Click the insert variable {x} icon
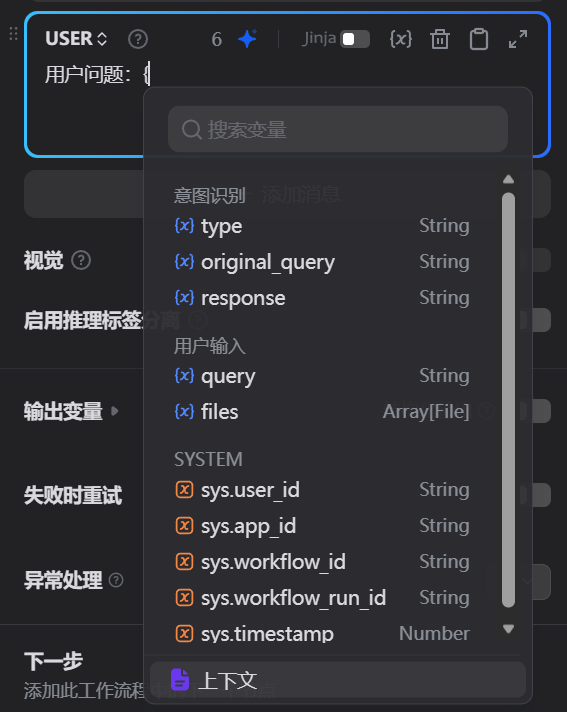Viewport: 567px width, 712px height. click(x=400, y=39)
